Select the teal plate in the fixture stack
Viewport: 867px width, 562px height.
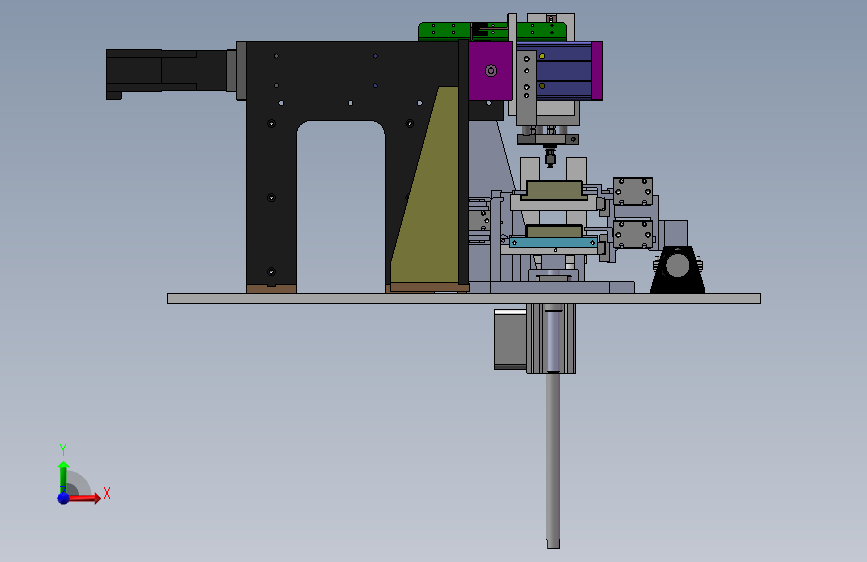(553, 242)
